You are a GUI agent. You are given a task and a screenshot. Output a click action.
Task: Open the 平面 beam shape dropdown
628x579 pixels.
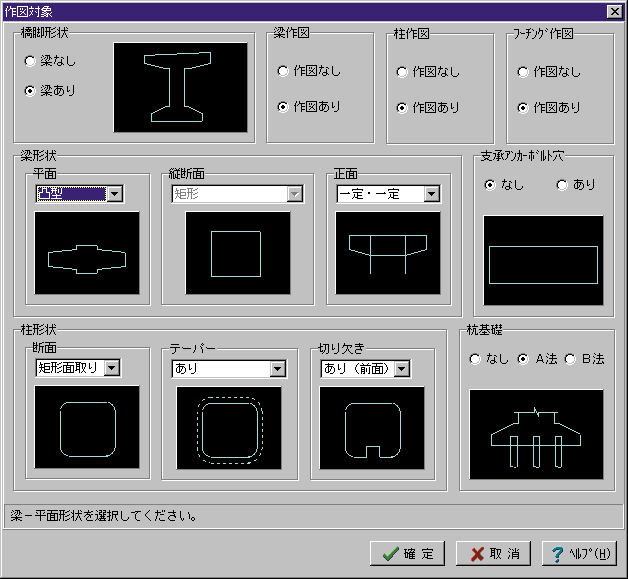(x=114, y=194)
